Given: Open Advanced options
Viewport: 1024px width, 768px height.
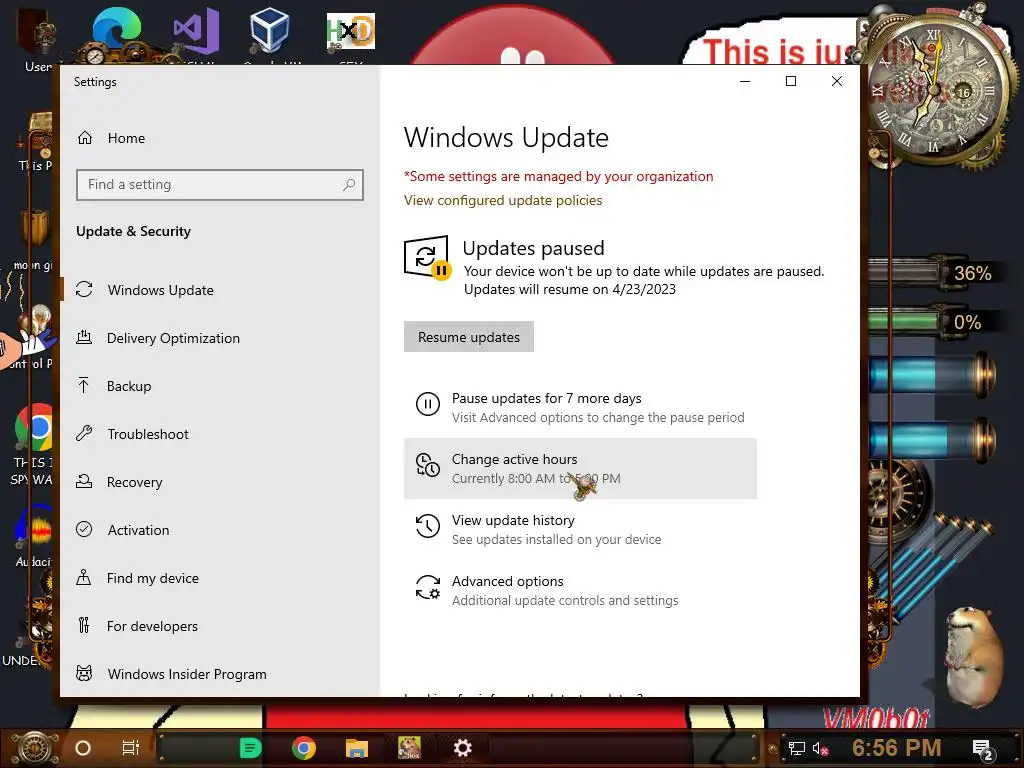Looking at the screenshot, I should [x=580, y=590].
